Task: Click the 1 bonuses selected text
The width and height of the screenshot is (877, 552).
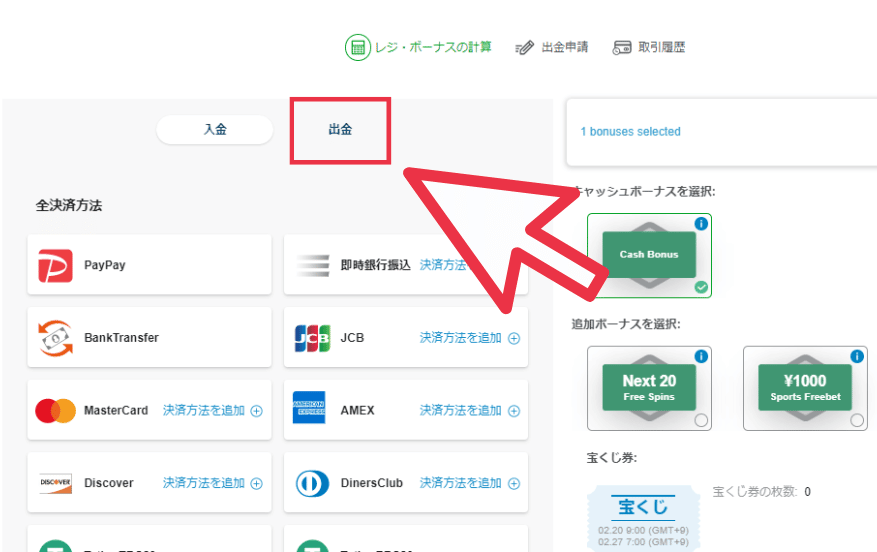Action: [630, 132]
